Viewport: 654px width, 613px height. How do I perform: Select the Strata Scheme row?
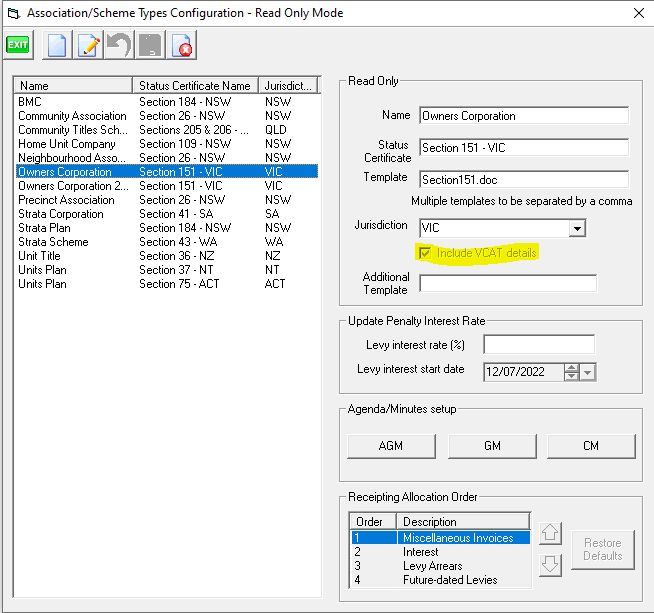pos(167,242)
